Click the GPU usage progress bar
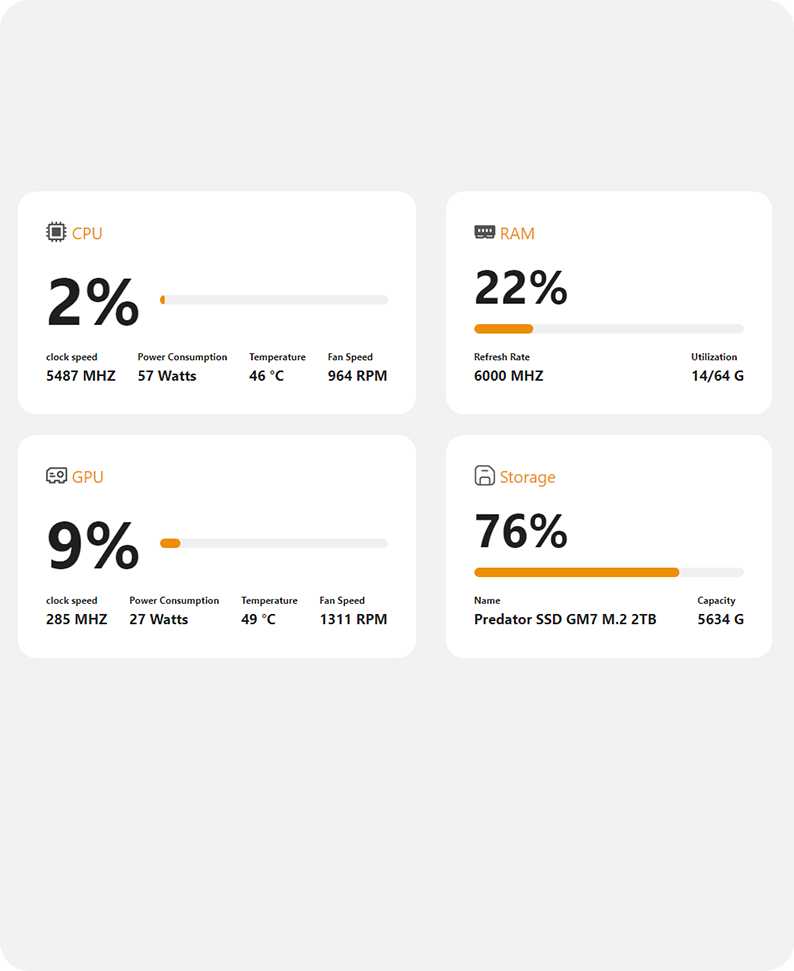The image size is (794, 971). pos(273,543)
